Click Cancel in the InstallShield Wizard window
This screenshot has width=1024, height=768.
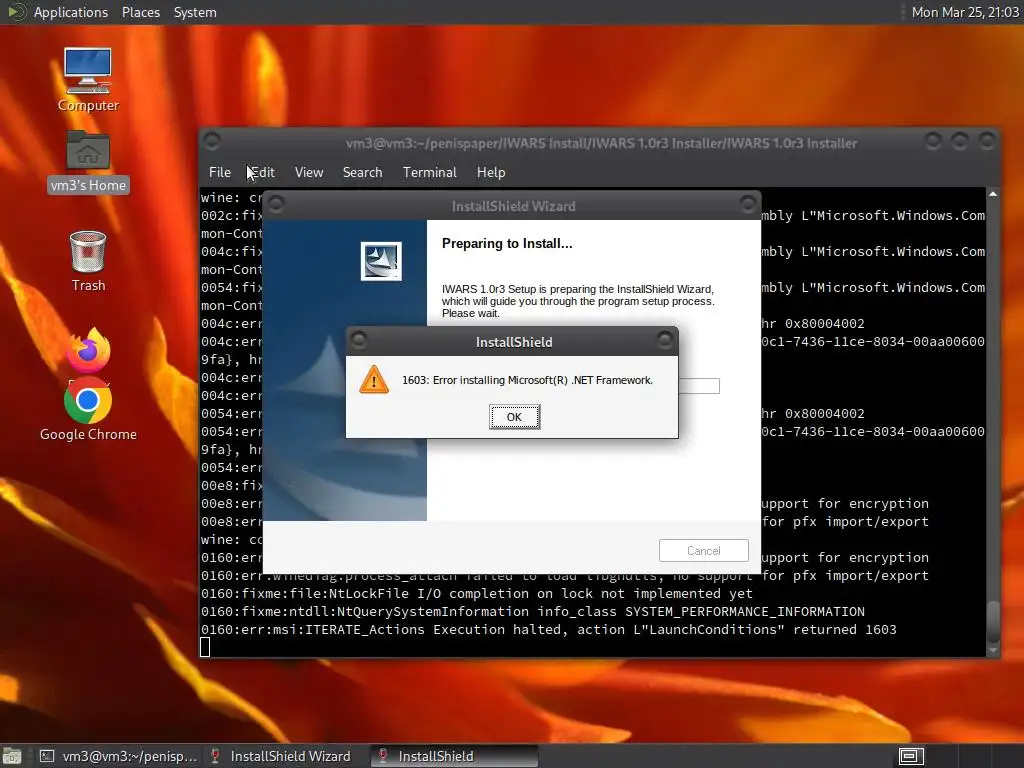point(703,551)
